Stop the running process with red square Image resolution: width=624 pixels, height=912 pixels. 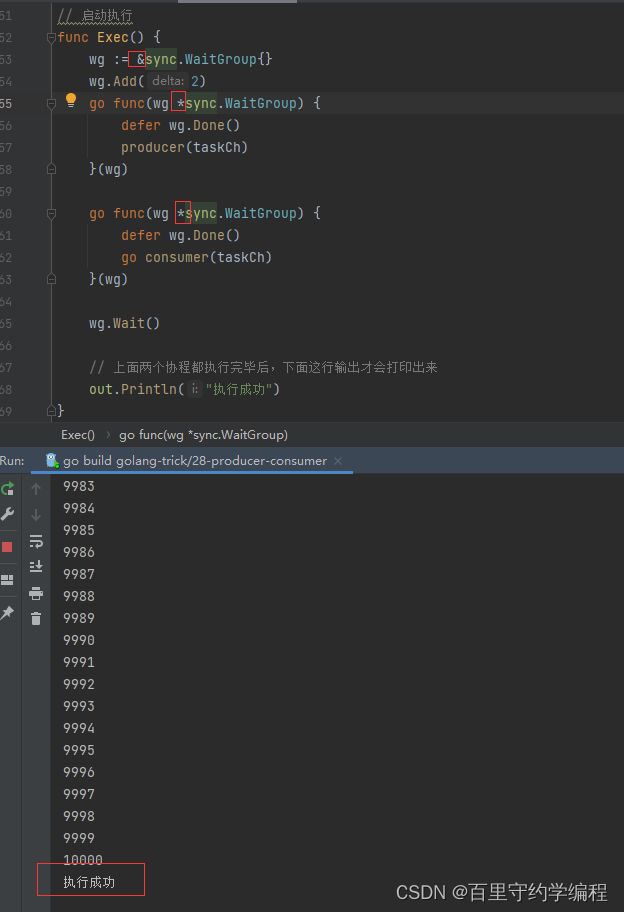click(7, 547)
